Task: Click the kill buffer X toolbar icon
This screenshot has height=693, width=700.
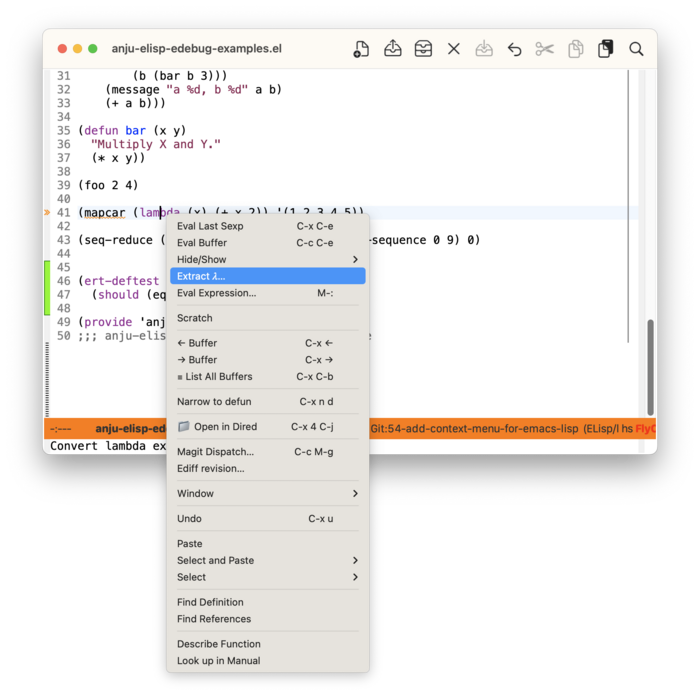Action: [x=454, y=49]
